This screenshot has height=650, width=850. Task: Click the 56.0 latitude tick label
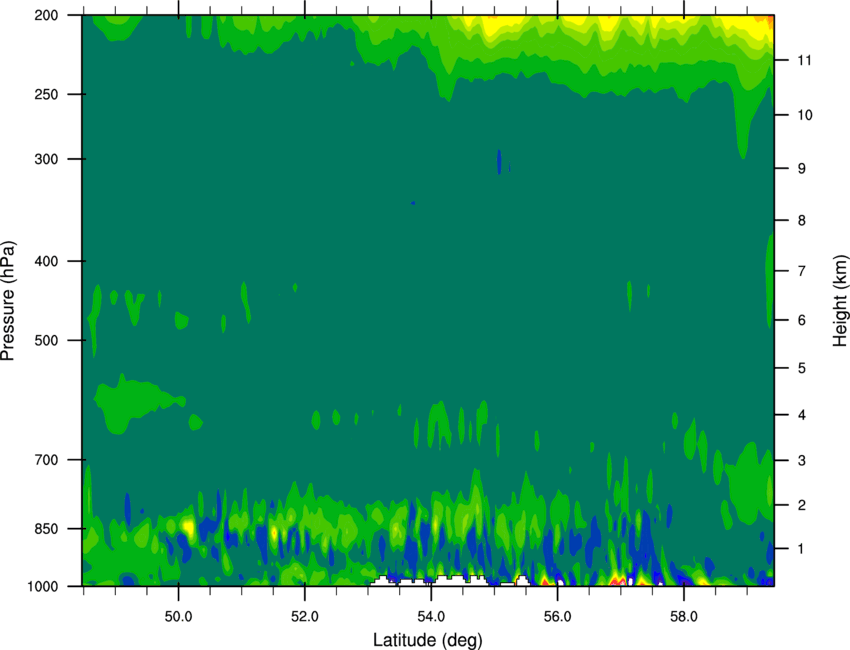point(557,617)
